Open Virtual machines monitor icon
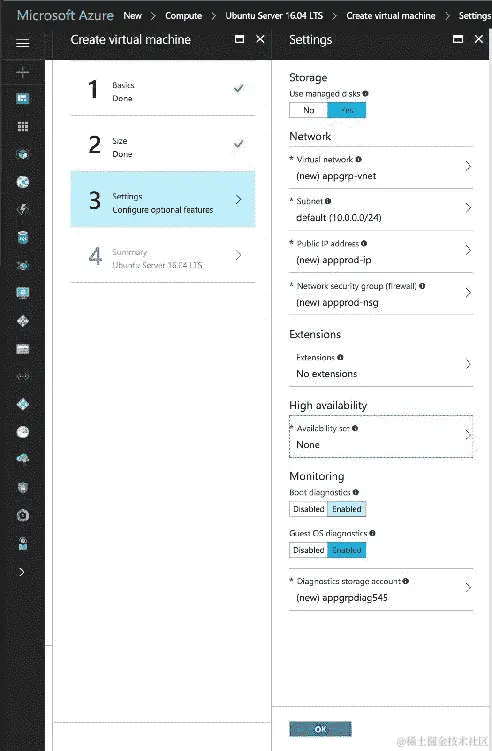 point(23,293)
